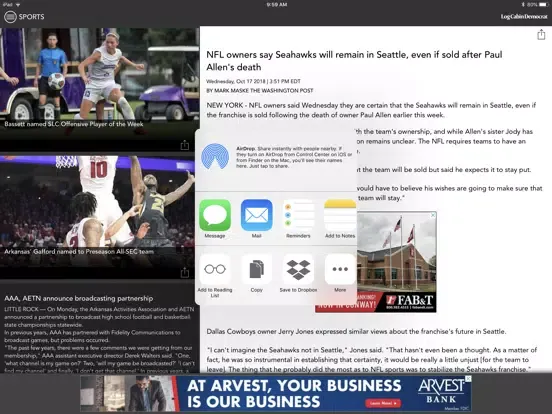Viewport: 552px width, 414px height.
Task: Close the FAB&T ad
Action: (x=433, y=215)
